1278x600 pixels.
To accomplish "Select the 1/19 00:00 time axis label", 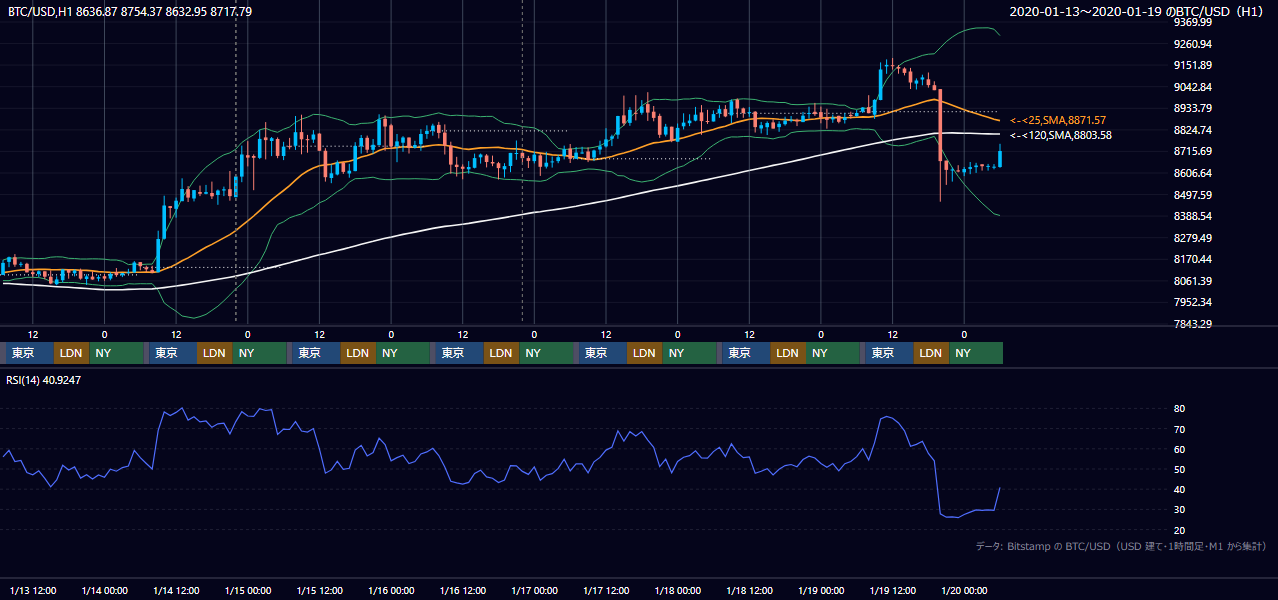I will click(821, 590).
